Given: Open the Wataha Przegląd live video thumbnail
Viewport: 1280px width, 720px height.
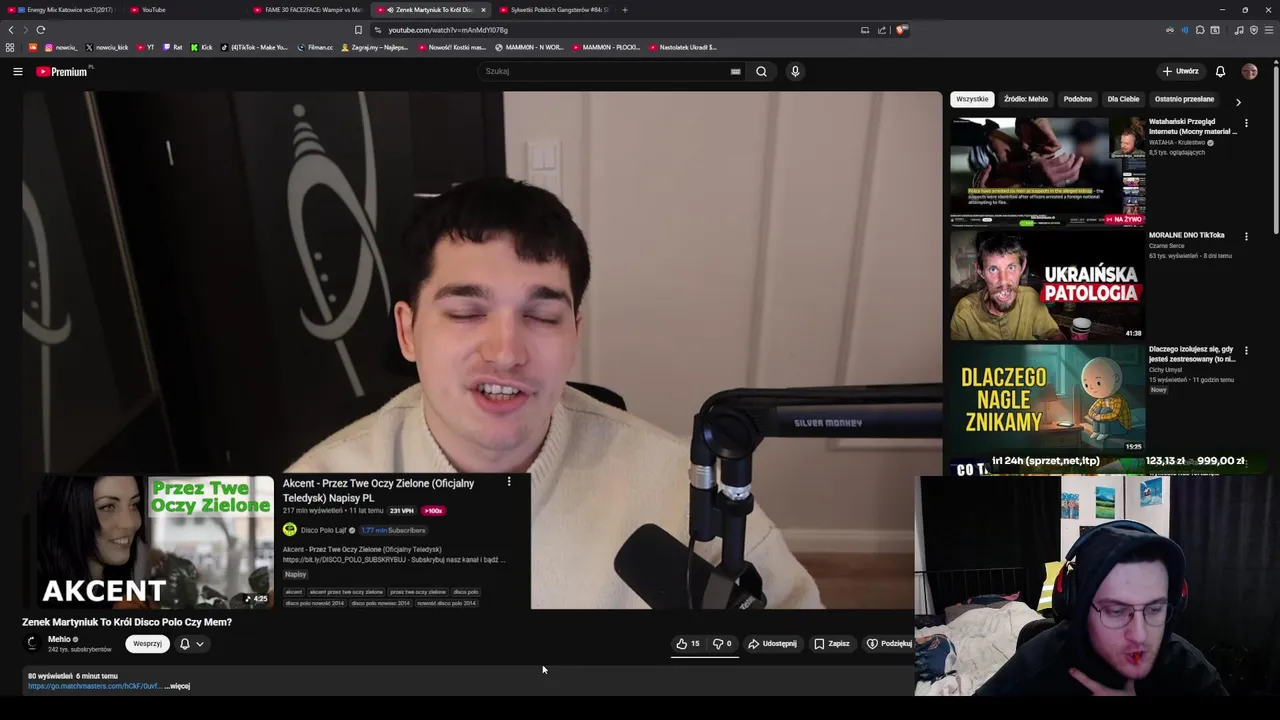Looking at the screenshot, I should click(x=1047, y=171).
